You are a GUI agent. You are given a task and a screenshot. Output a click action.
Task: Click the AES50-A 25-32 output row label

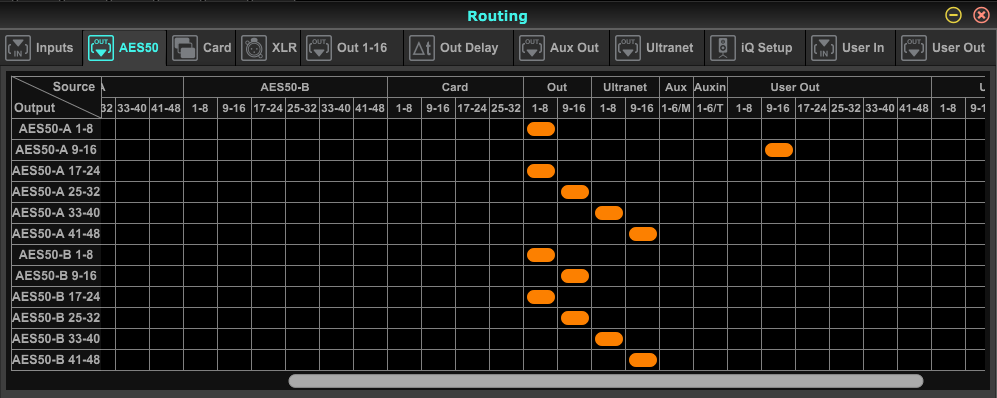pos(56,192)
